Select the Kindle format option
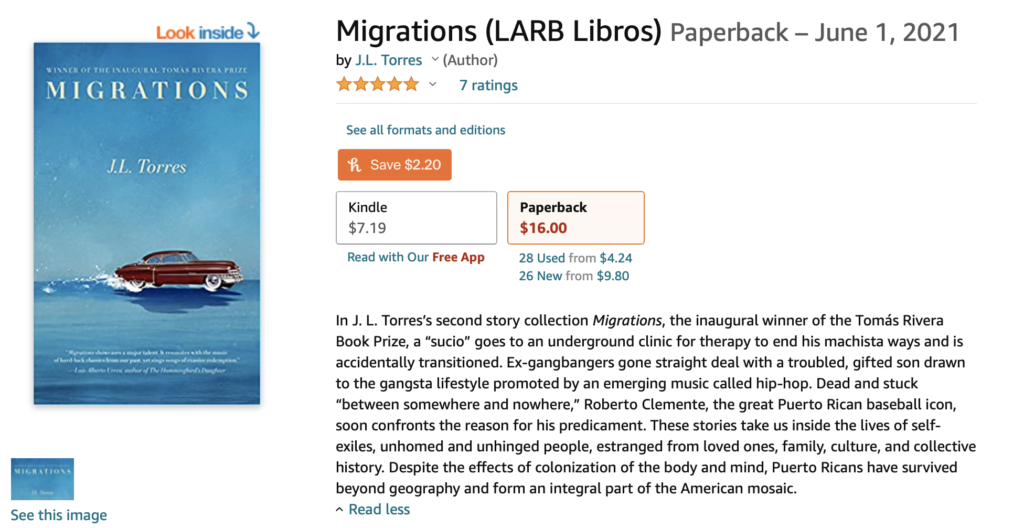 pos(416,217)
